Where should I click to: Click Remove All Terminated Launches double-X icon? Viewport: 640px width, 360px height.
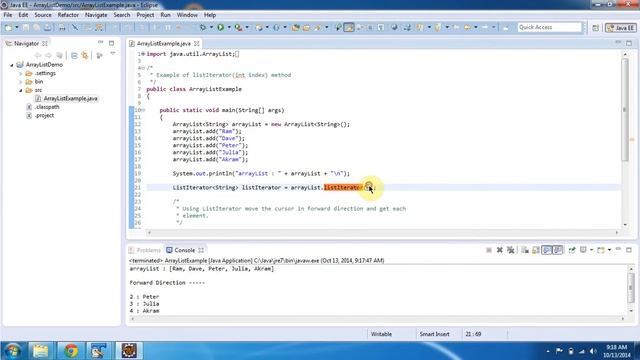(510, 250)
